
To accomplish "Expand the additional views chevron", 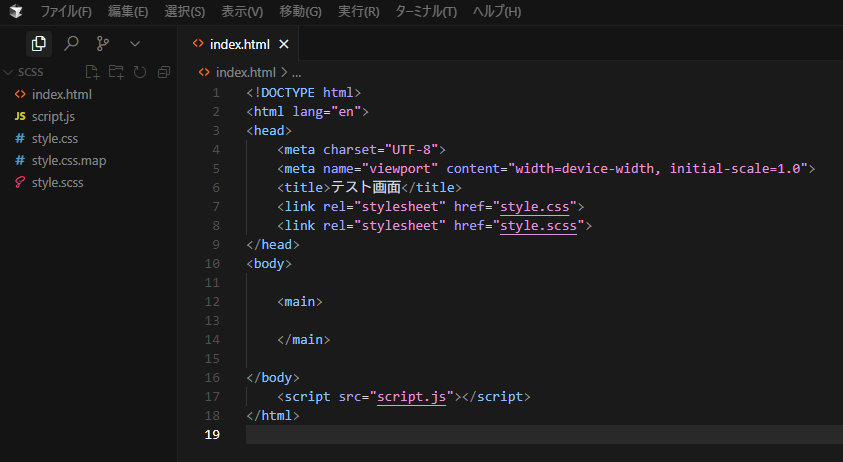I will [x=135, y=44].
